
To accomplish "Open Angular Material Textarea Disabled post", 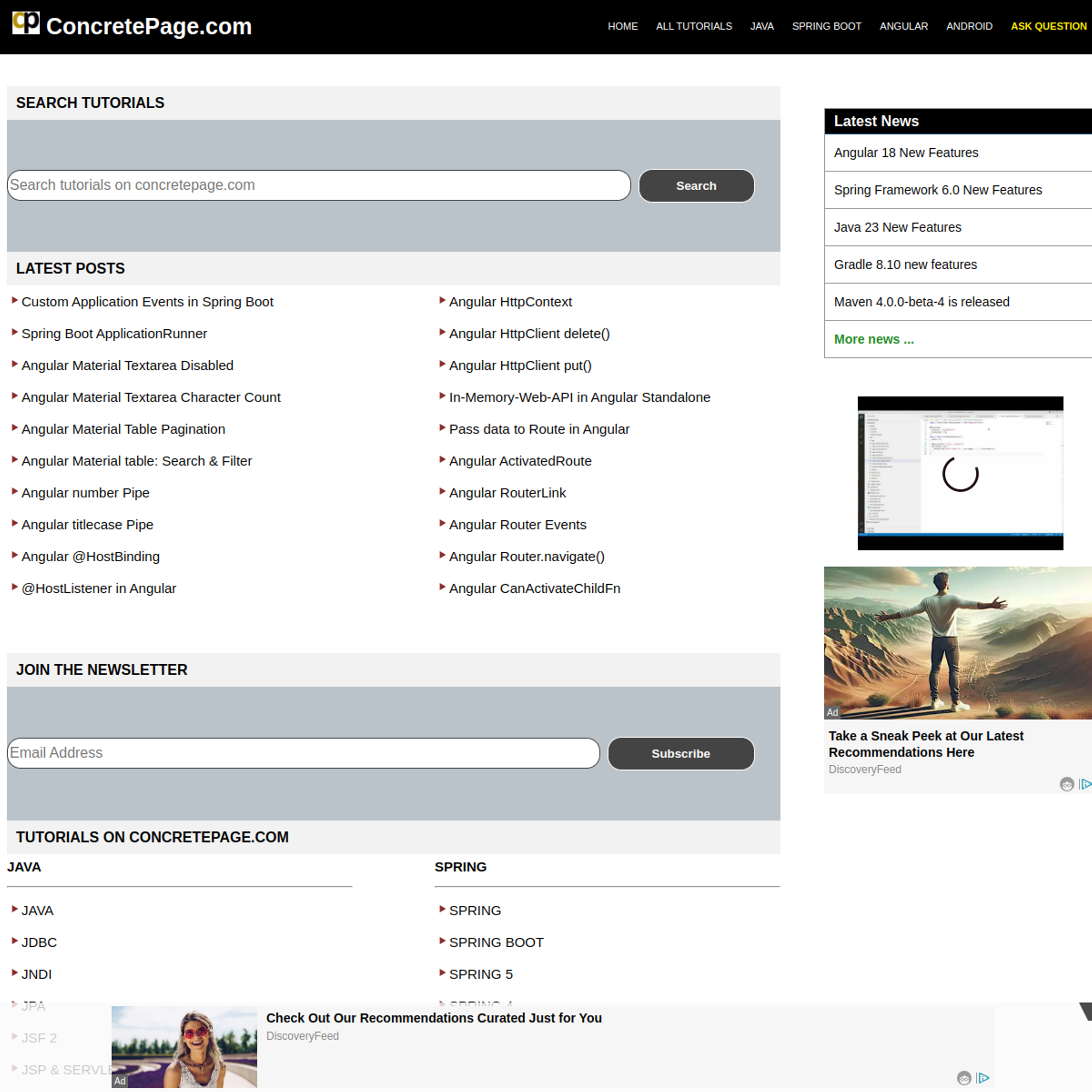I will 127,365.
